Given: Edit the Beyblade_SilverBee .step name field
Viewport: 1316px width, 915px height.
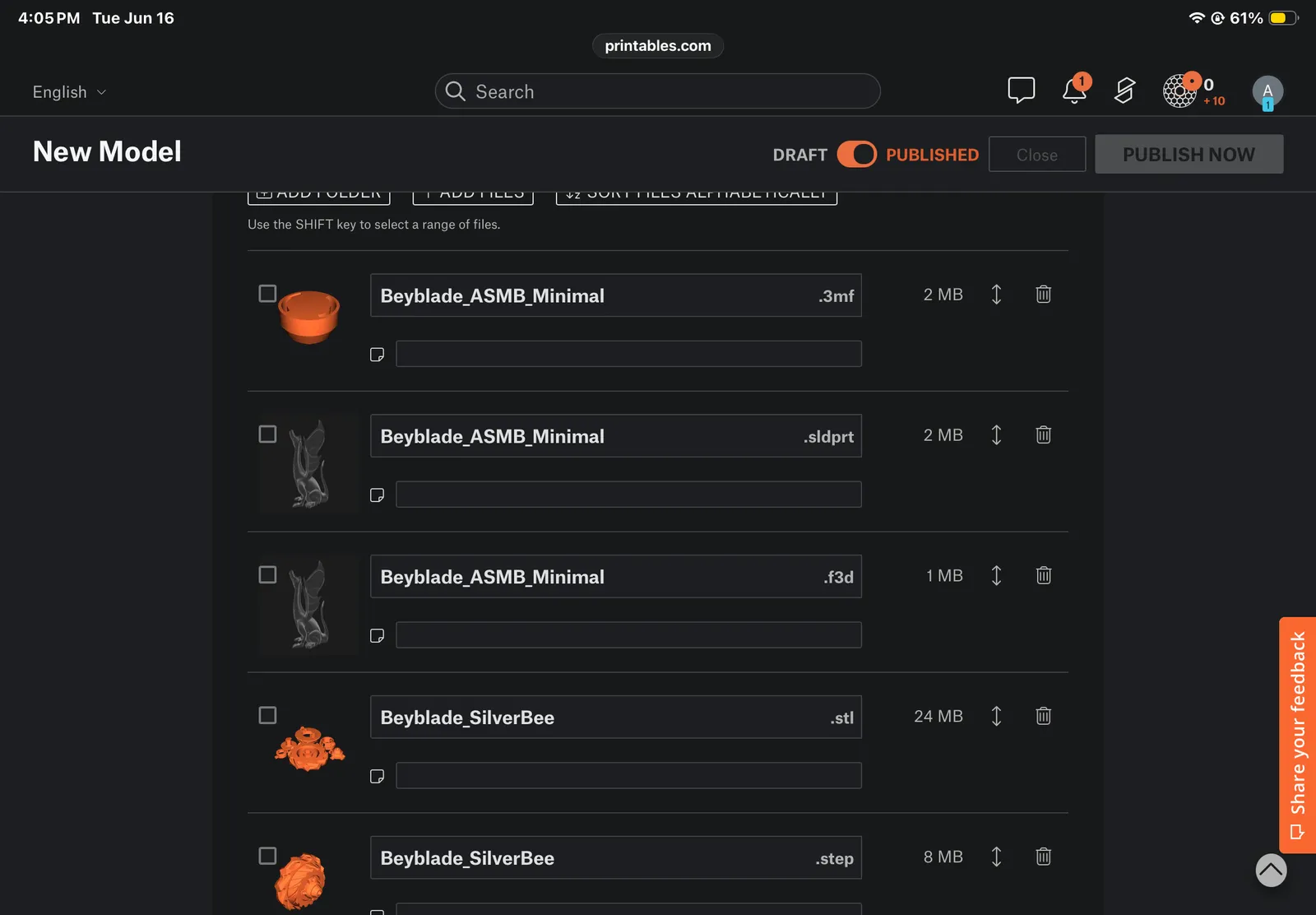Looking at the screenshot, I should click(x=616, y=858).
